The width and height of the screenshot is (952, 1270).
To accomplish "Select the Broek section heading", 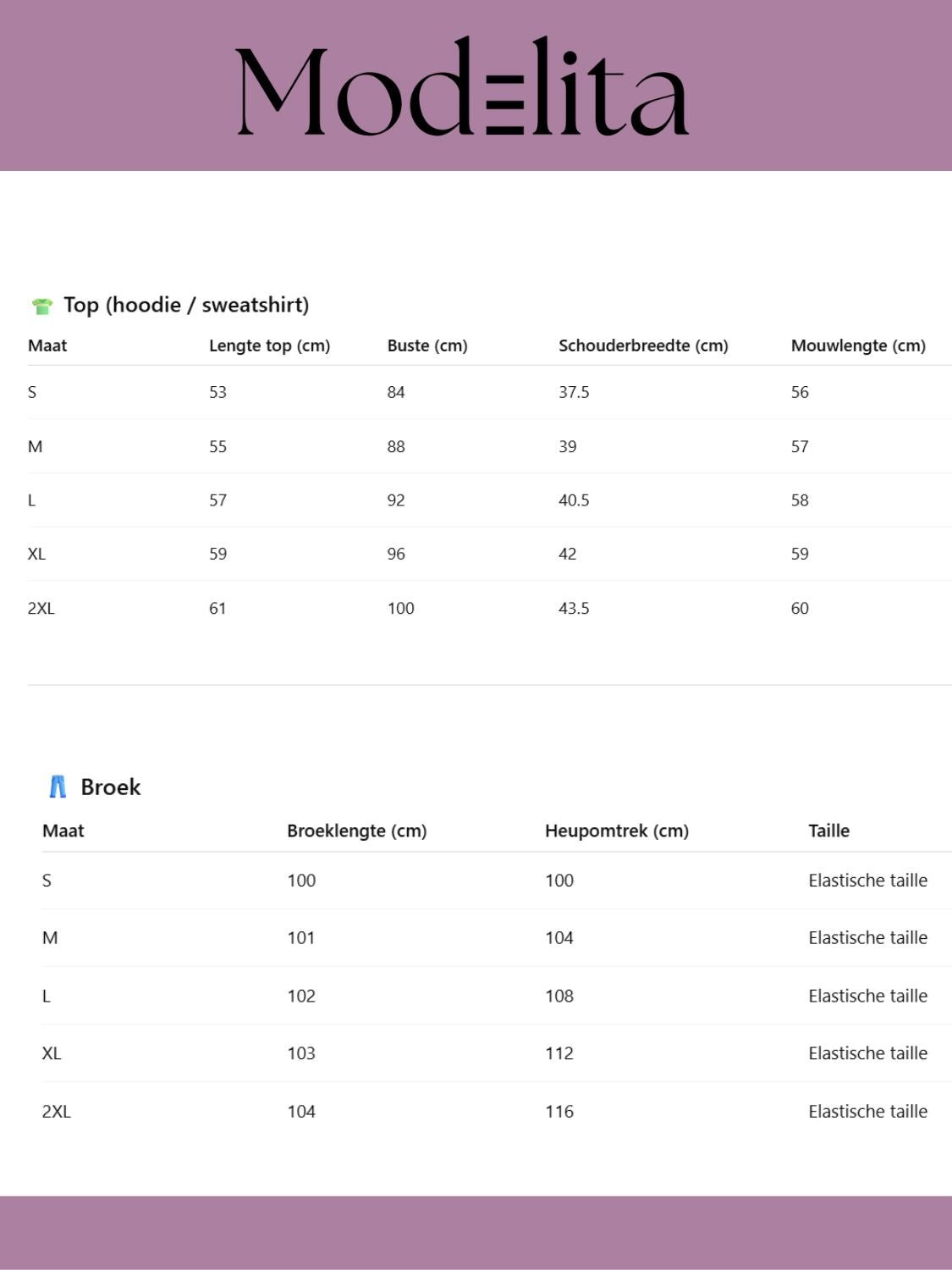I will click(110, 787).
